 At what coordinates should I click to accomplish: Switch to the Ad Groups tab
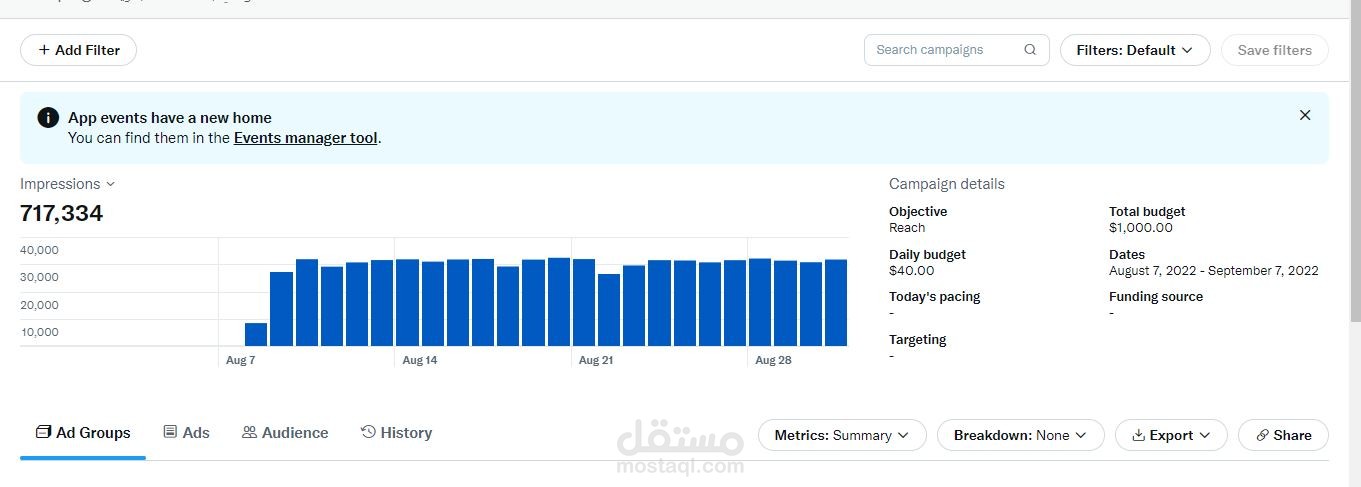pos(83,433)
